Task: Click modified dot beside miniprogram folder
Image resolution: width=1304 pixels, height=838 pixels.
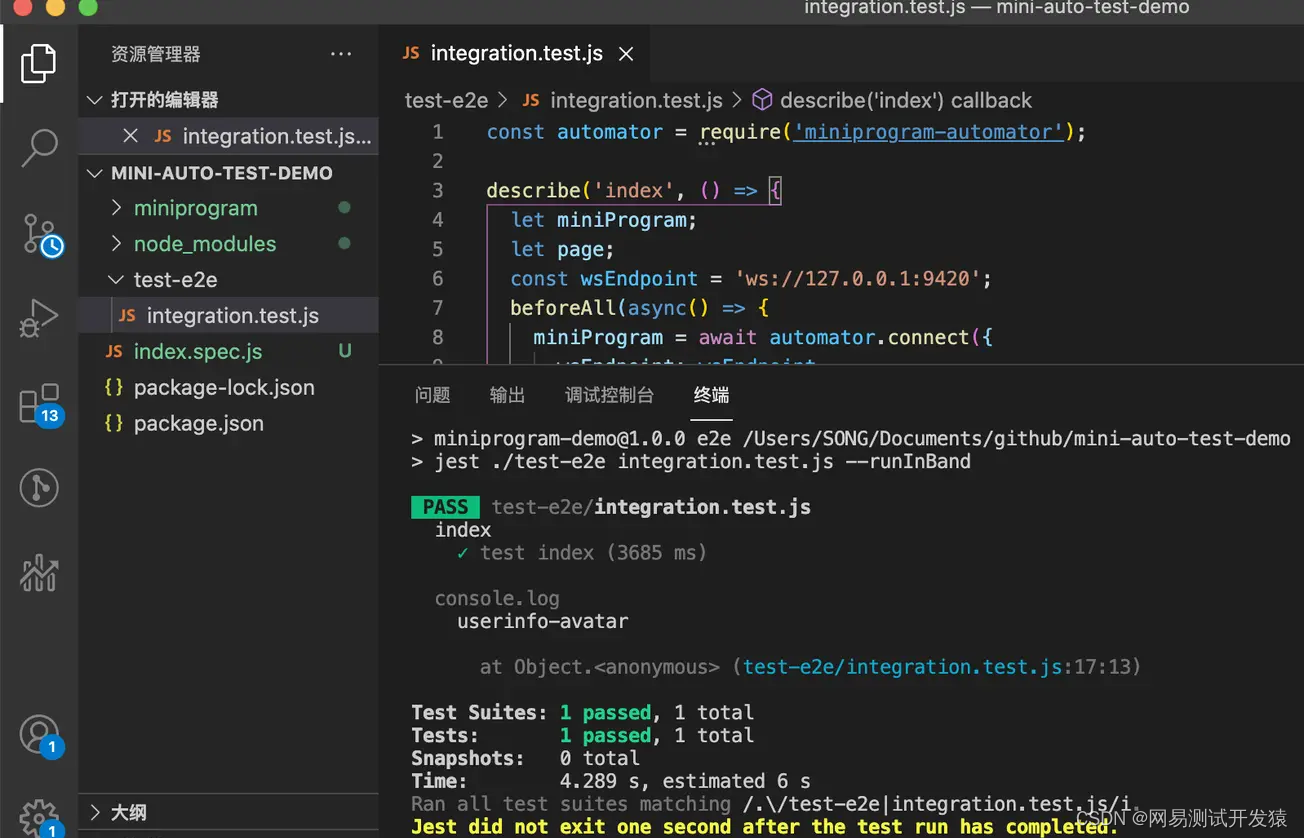Action: [x=344, y=208]
